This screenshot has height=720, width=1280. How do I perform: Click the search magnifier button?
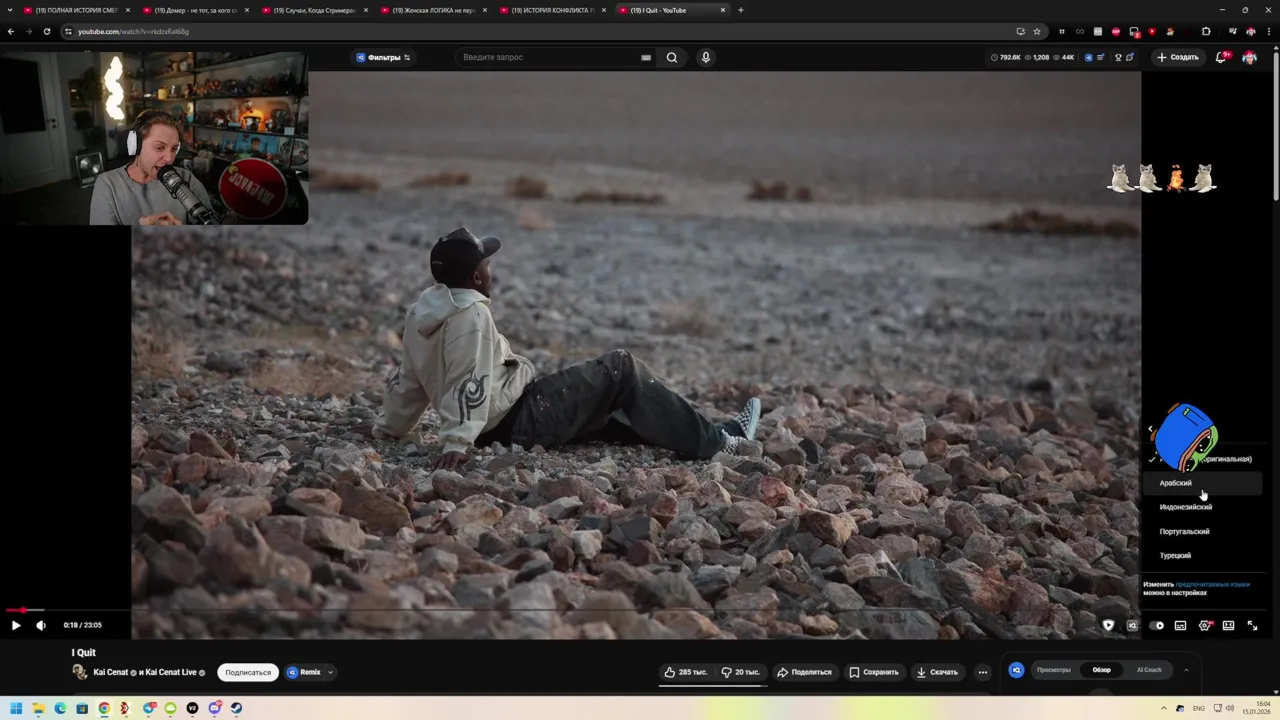pos(672,57)
